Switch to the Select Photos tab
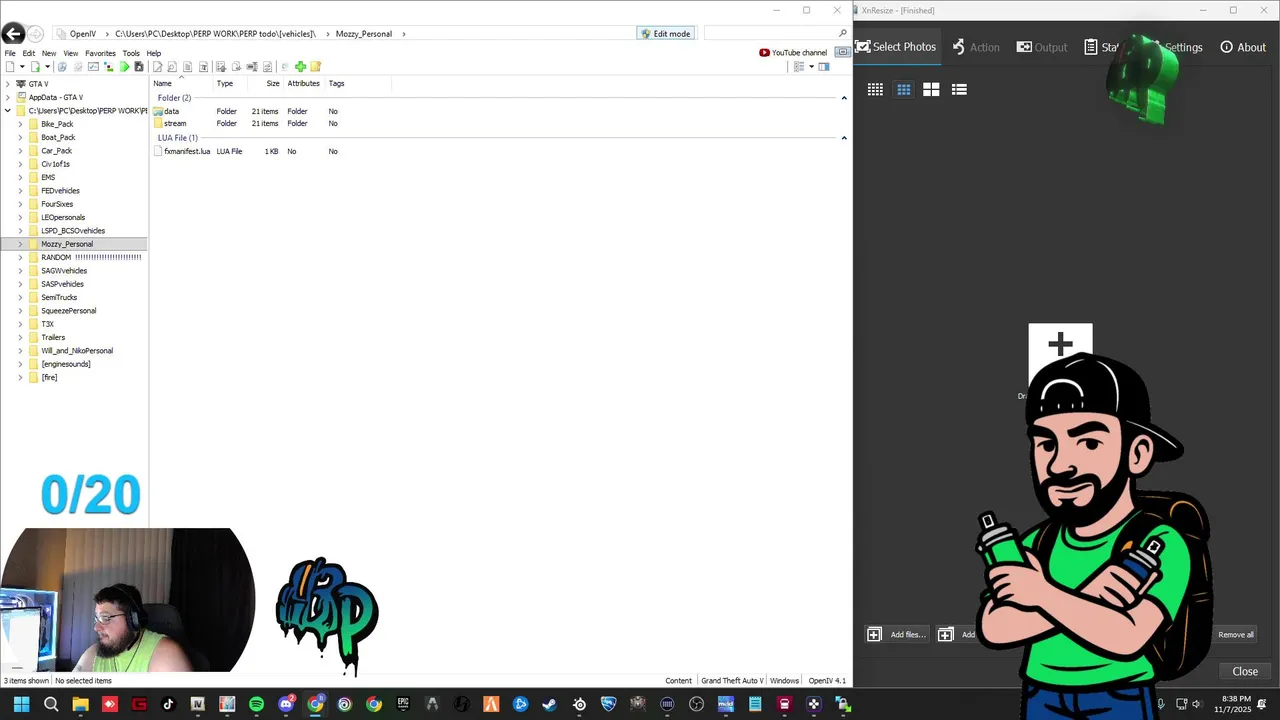1280x720 pixels. (895, 47)
